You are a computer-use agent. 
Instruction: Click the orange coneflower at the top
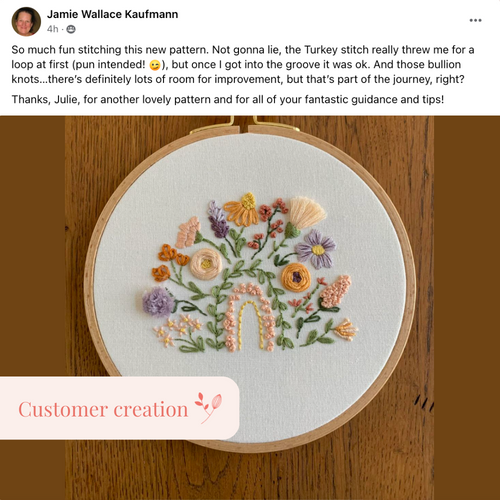pos(243,210)
